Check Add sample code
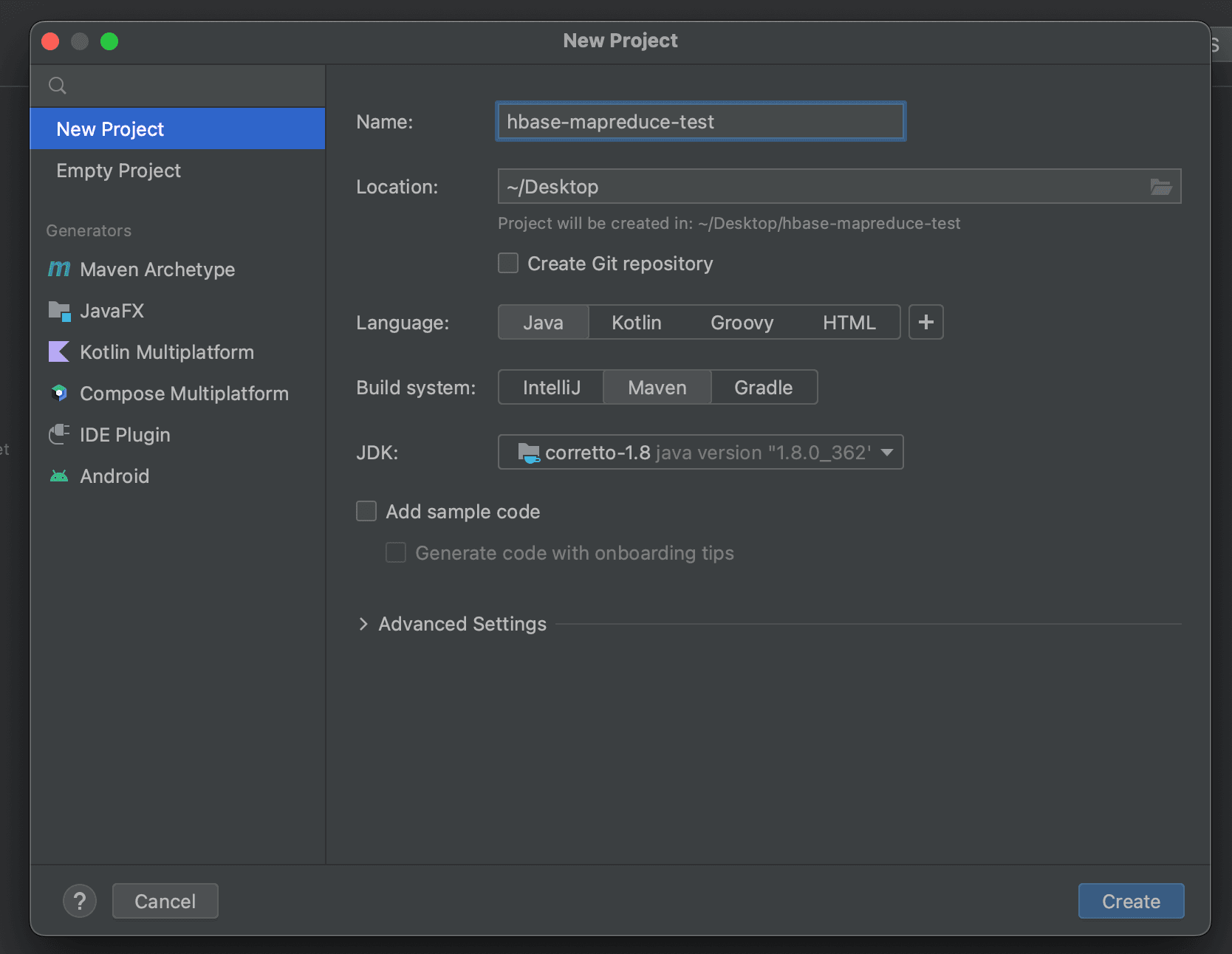The height and width of the screenshot is (954, 1232). point(366,511)
